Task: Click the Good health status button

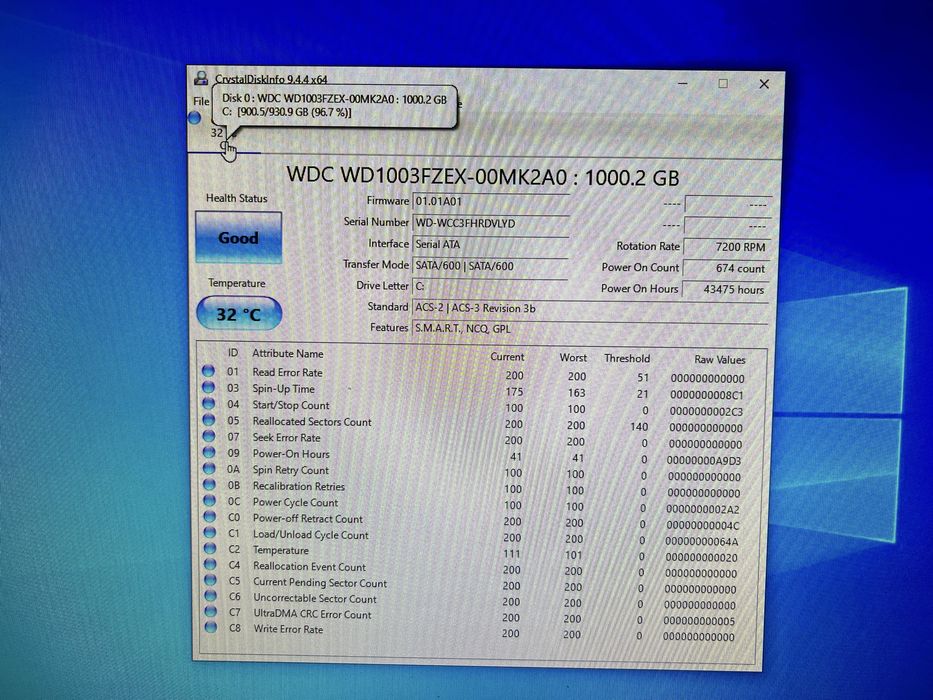Action: tap(238, 238)
